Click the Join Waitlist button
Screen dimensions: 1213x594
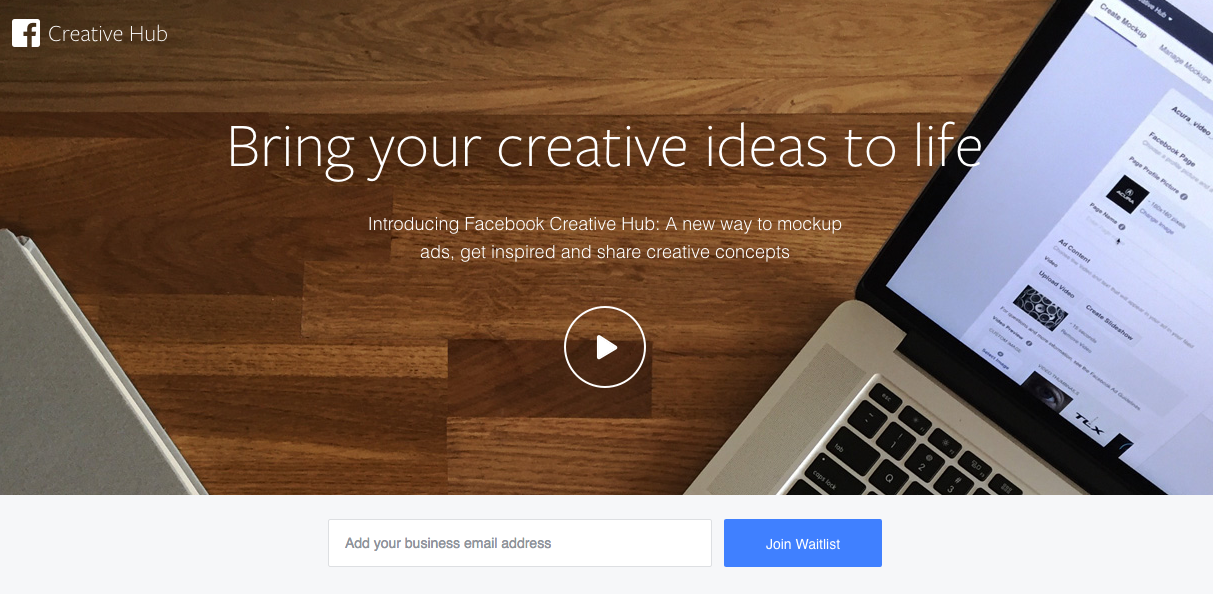803,543
